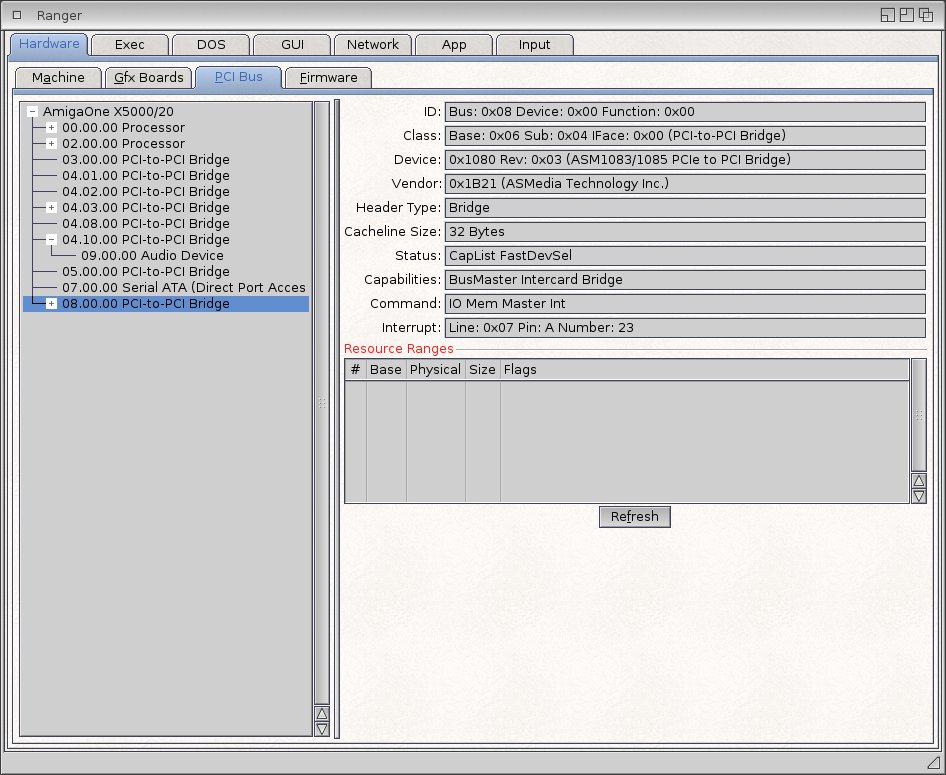
Task: Expand the 08.00.00 PCI-to-PCI Bridge node
Action: pos(52,304)
